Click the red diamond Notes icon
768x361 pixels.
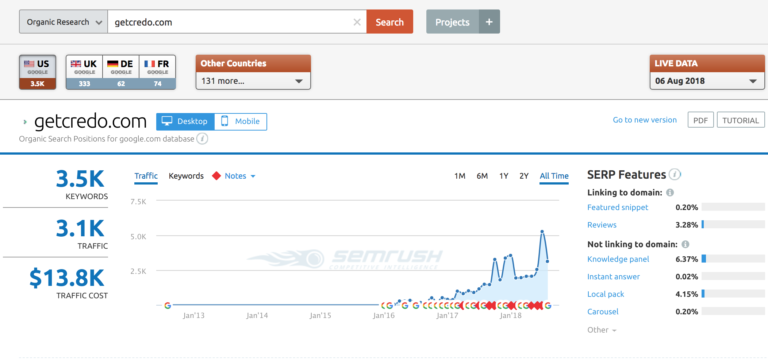tap(216, 176)
